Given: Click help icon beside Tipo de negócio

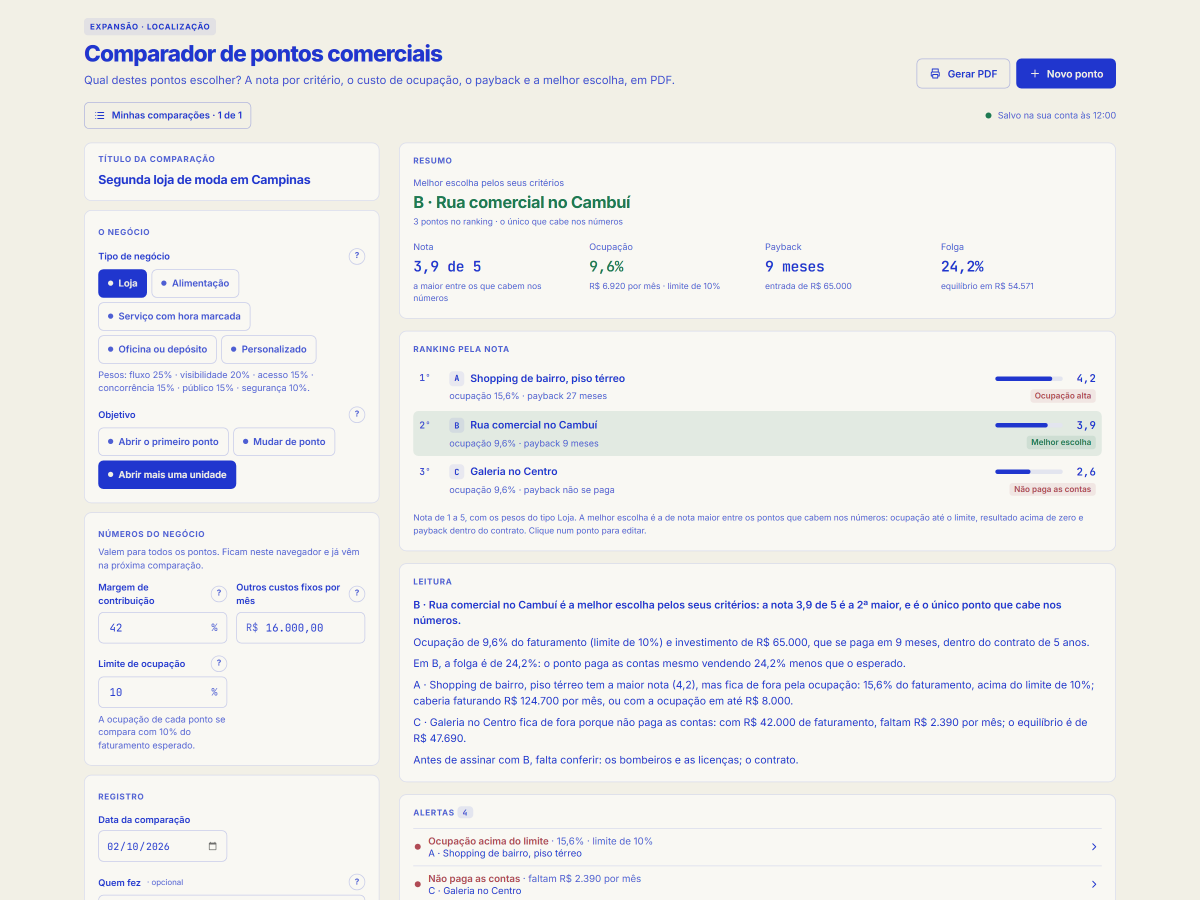Looking at the screenshot, I should click(x=357, y=256).
